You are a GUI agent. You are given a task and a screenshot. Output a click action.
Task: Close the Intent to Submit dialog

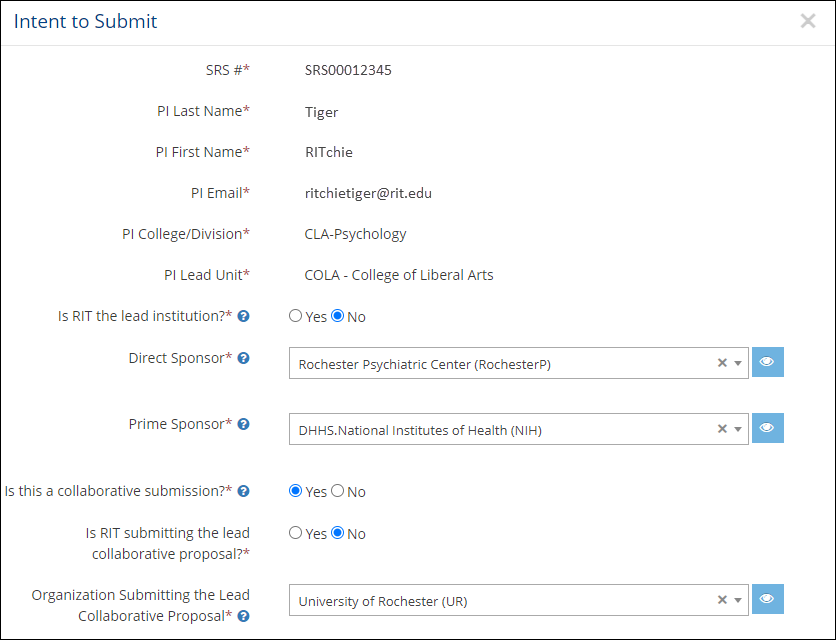[808, 21]
